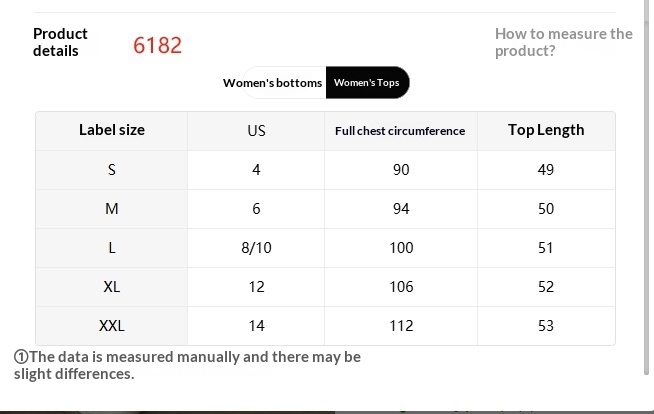Click the red product number 6182
This screenshot has height=414, width=654.
pos(158,45)
